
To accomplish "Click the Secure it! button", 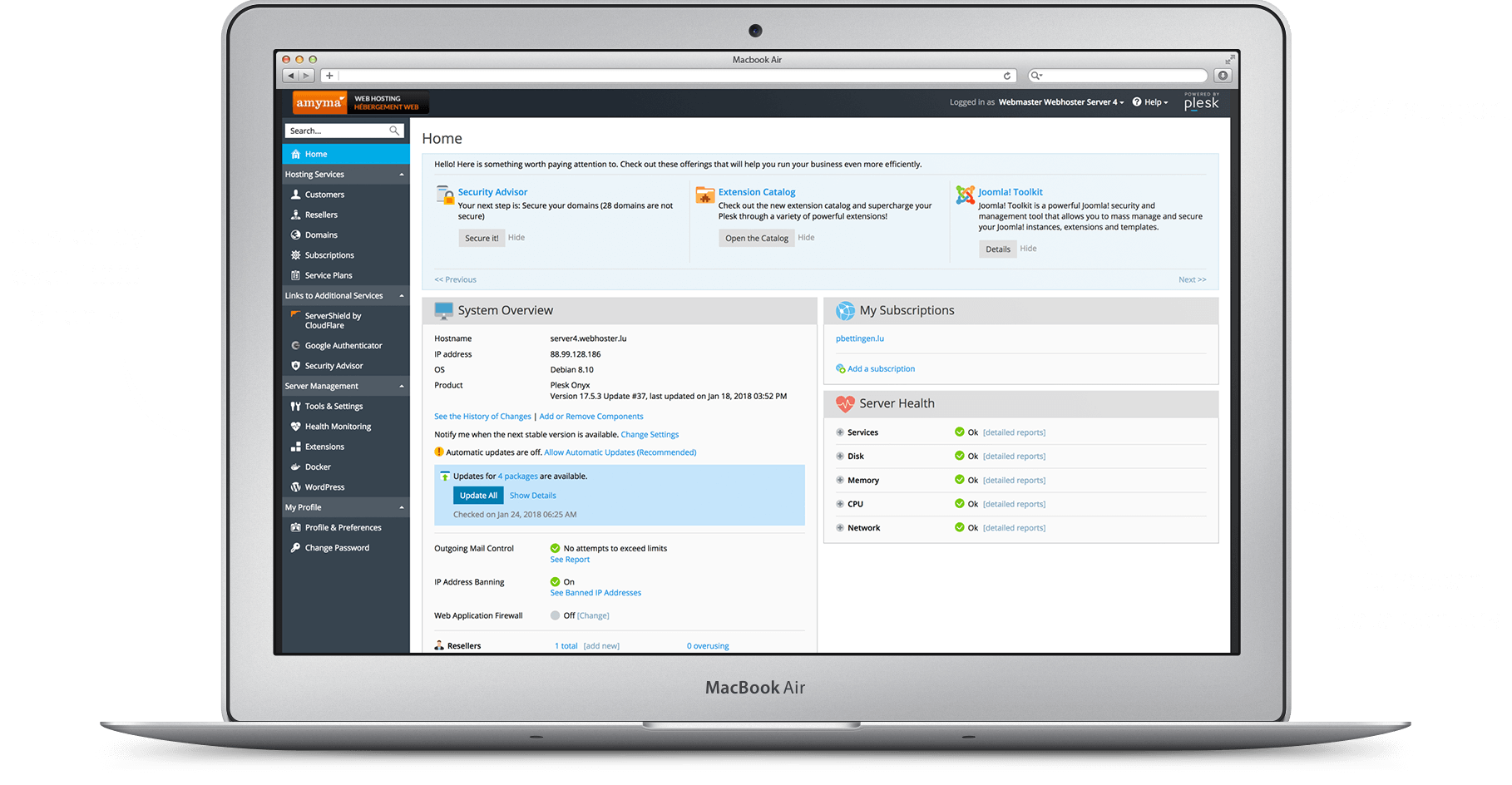I will [x=482, y=238].
